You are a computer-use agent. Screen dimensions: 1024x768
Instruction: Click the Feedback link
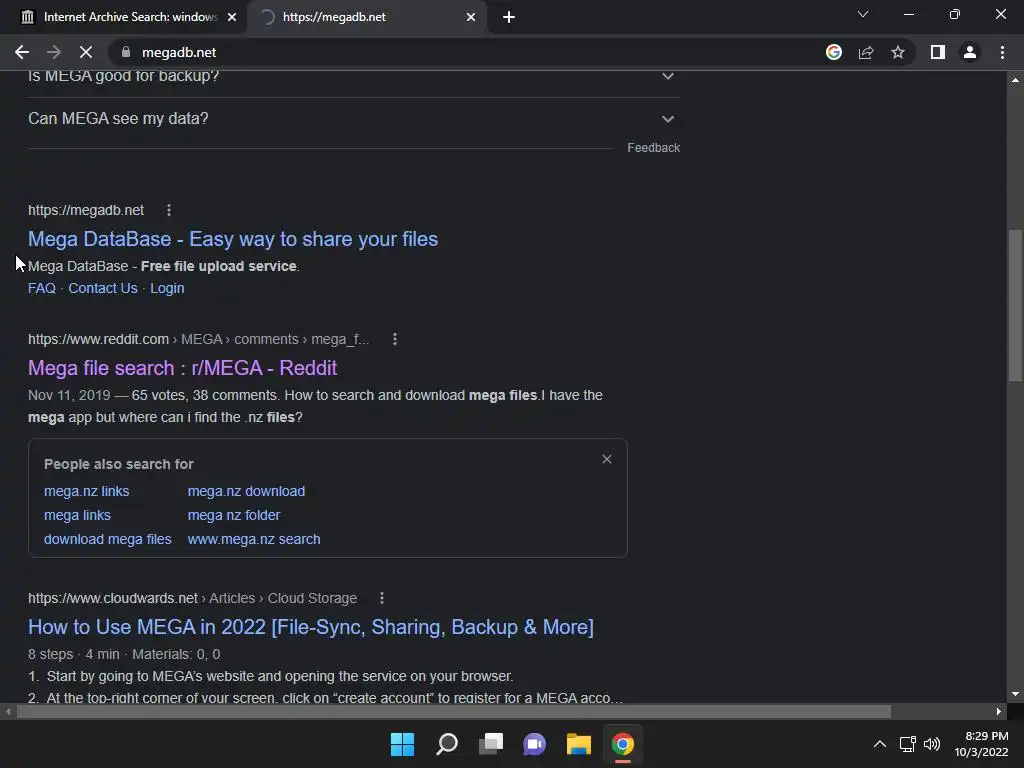[653, 148]
